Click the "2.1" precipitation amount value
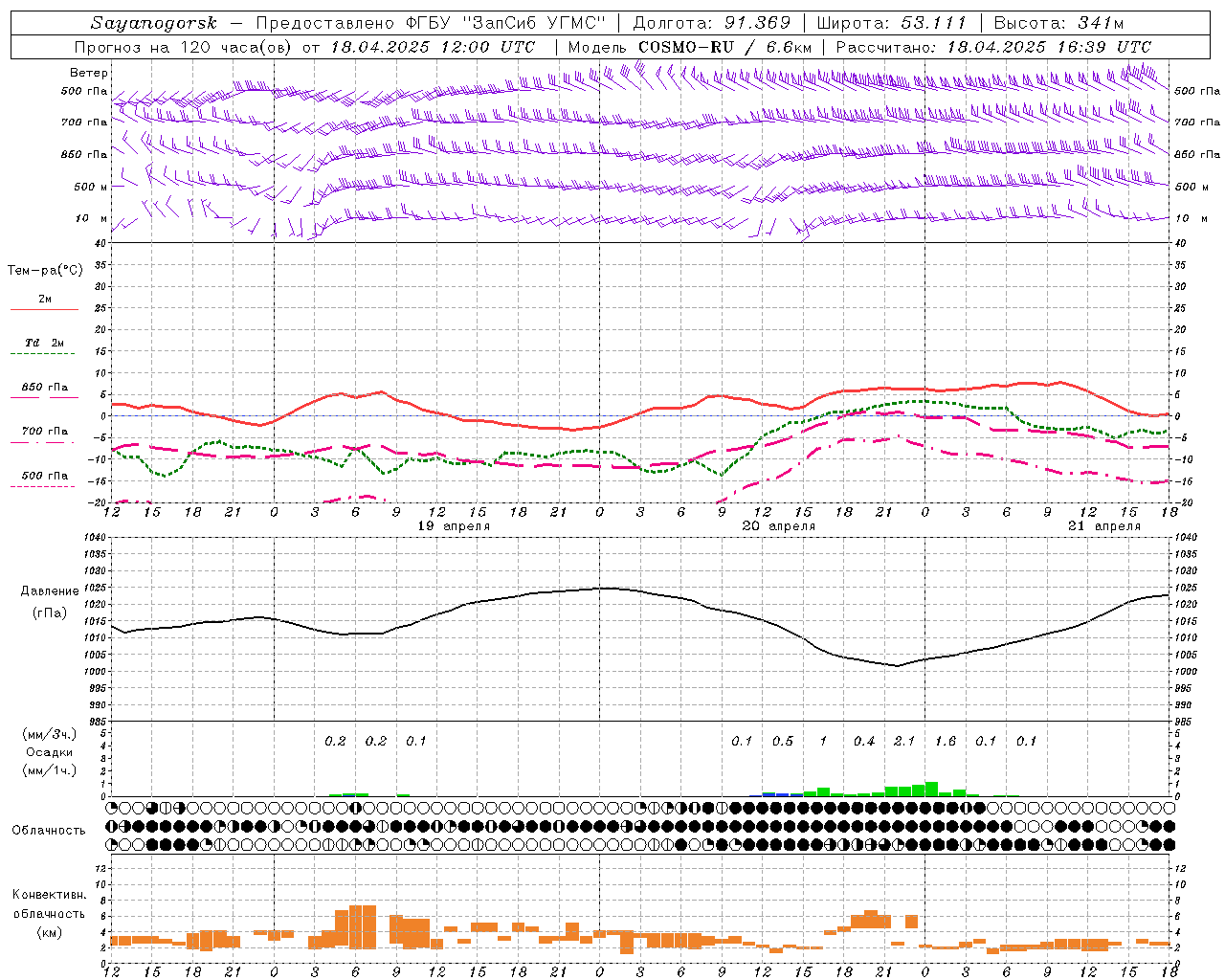Screen dimensions: 1225x980 (x=904, y=742)
